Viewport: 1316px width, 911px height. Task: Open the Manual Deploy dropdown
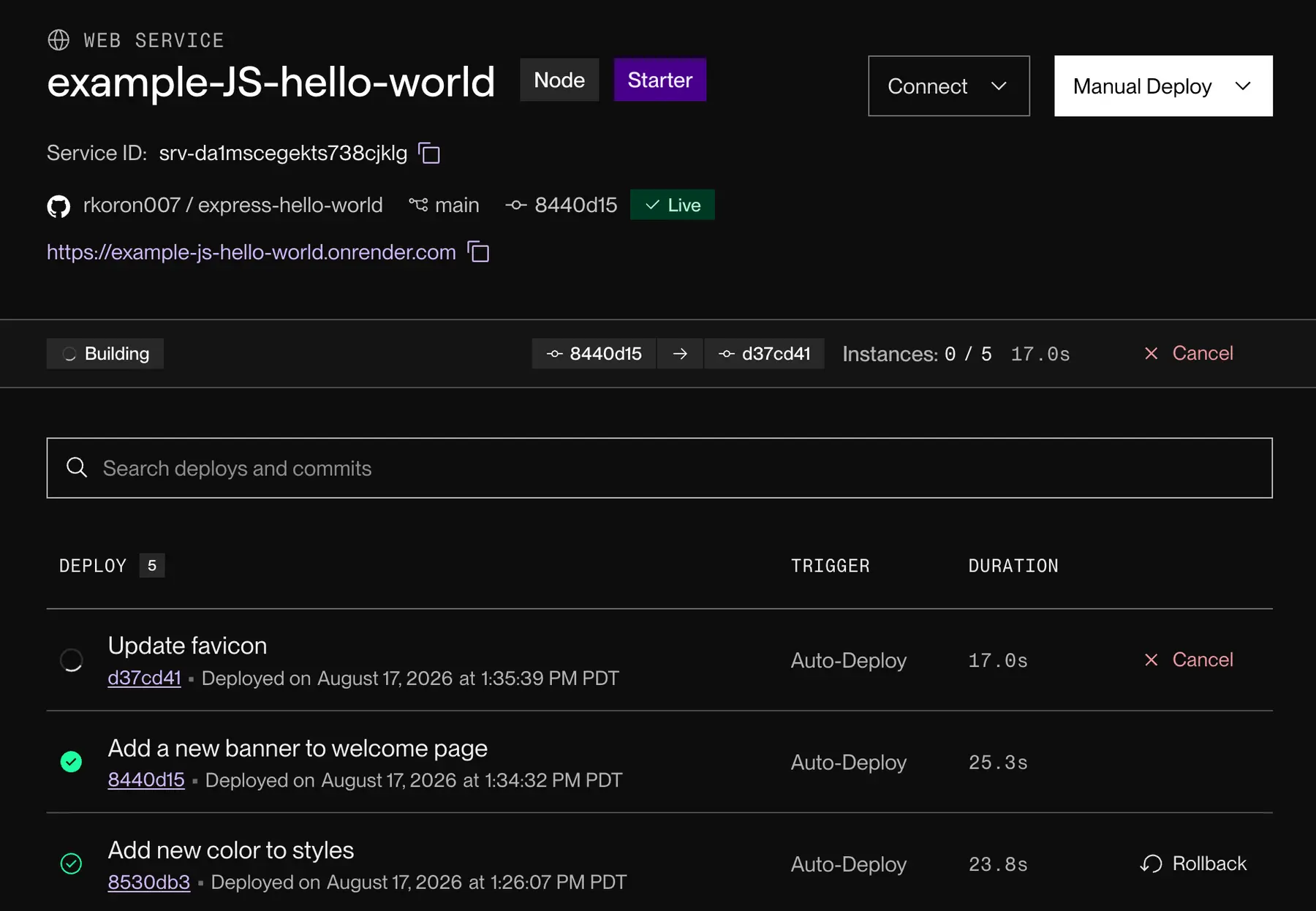pos(1163,86)
